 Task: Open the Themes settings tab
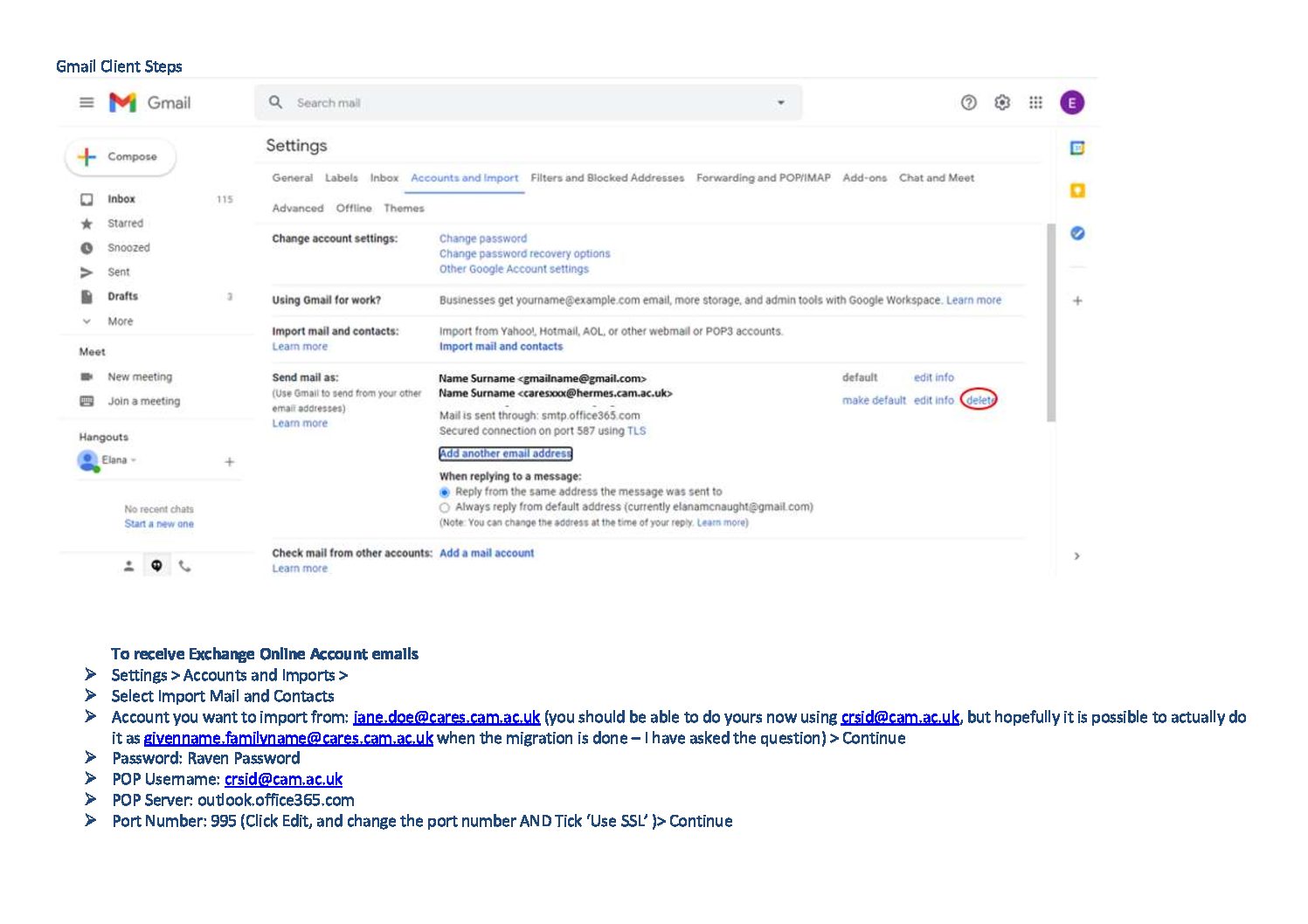tap(404, 208)
